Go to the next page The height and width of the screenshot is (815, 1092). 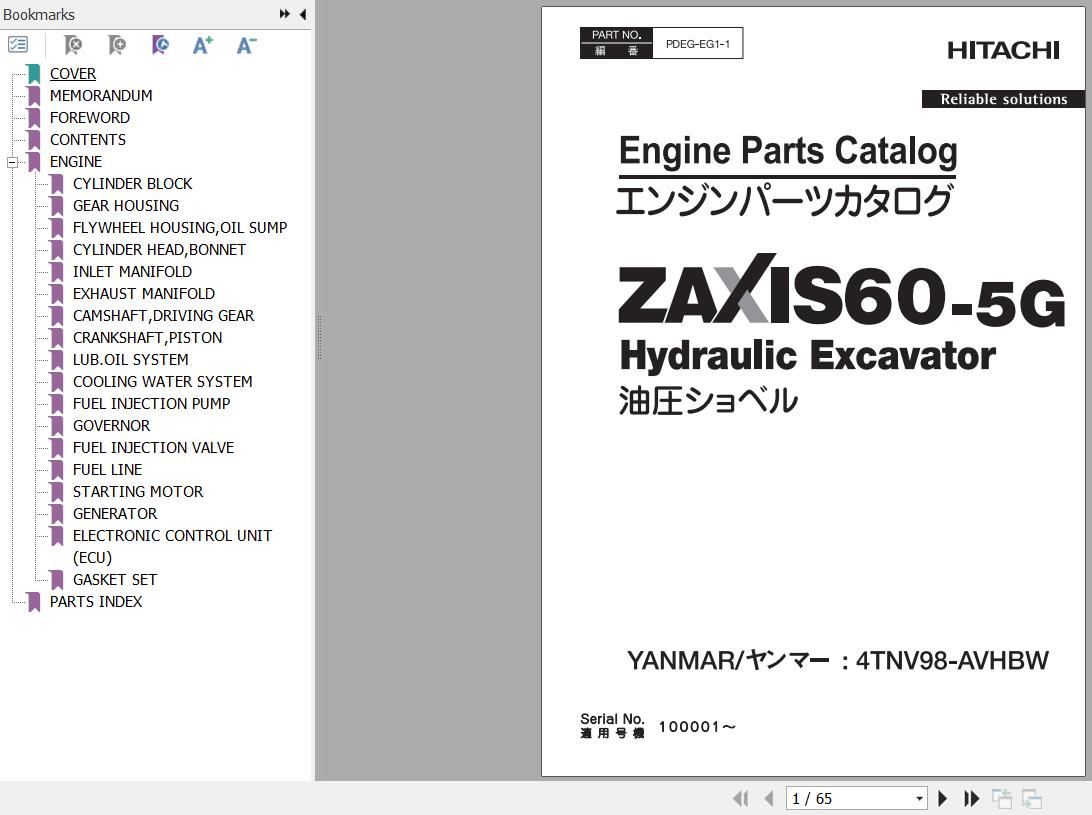943,798
